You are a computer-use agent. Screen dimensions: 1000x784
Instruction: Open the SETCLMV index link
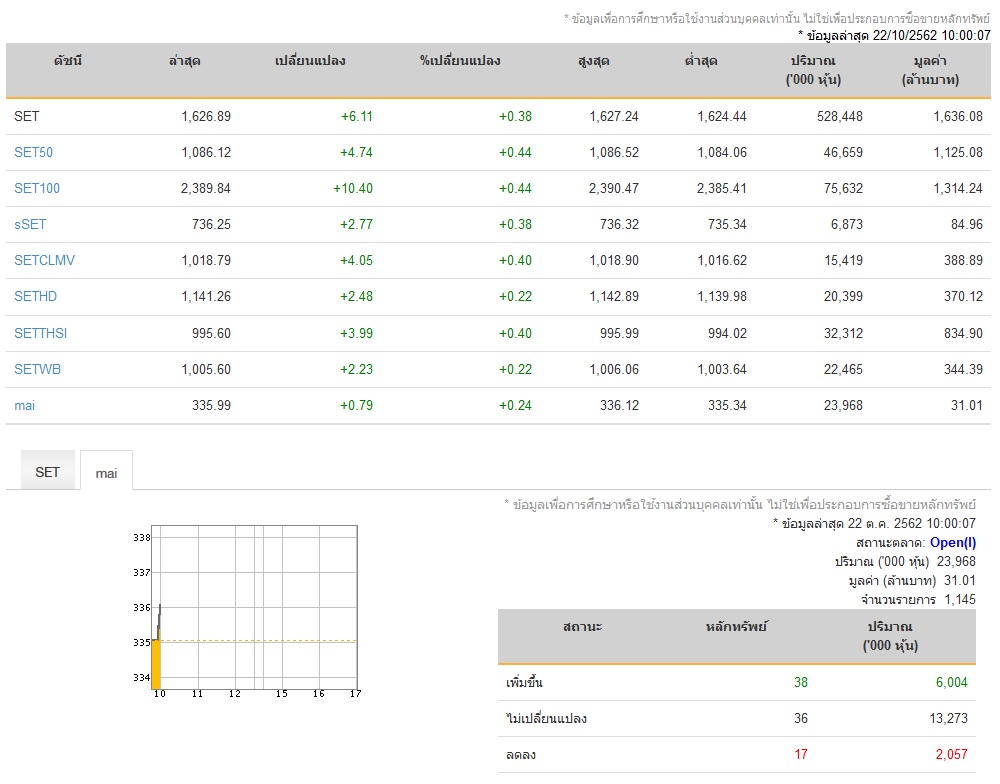pyautogui.click(x=44, y=260)
